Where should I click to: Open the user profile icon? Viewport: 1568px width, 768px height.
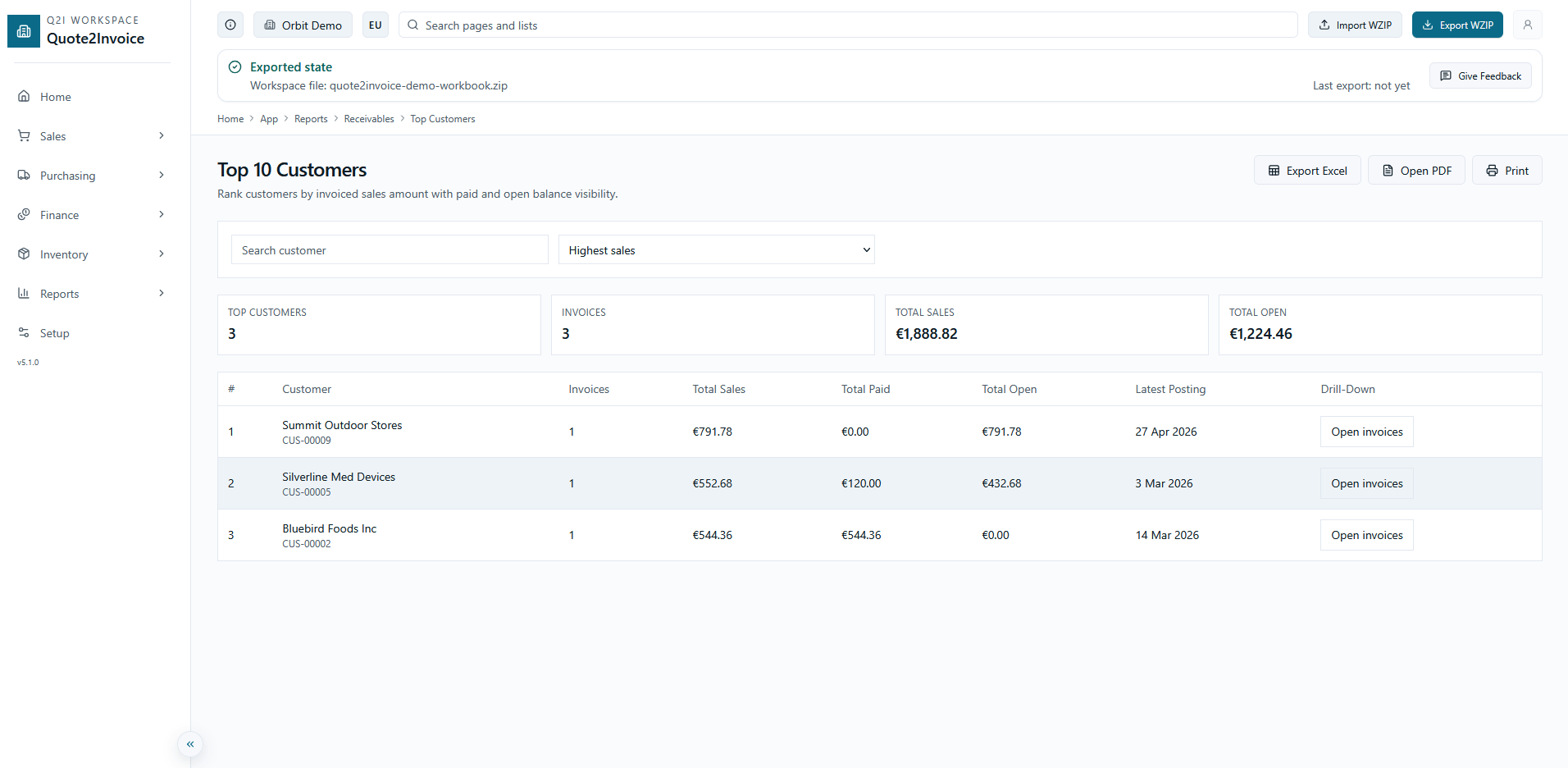tap(1527, 25)
